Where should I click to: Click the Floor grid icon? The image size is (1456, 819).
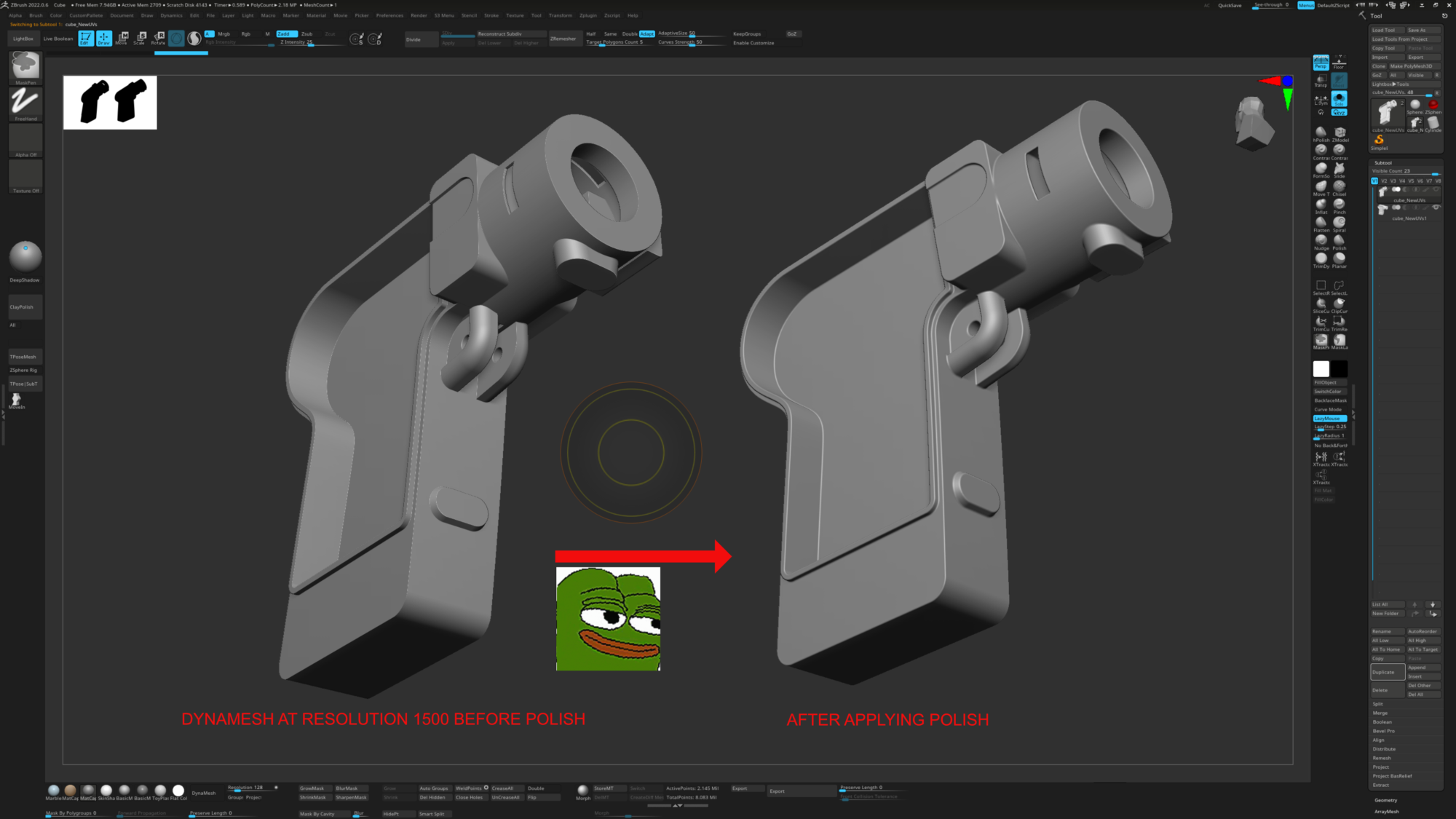coord(1339,63)
